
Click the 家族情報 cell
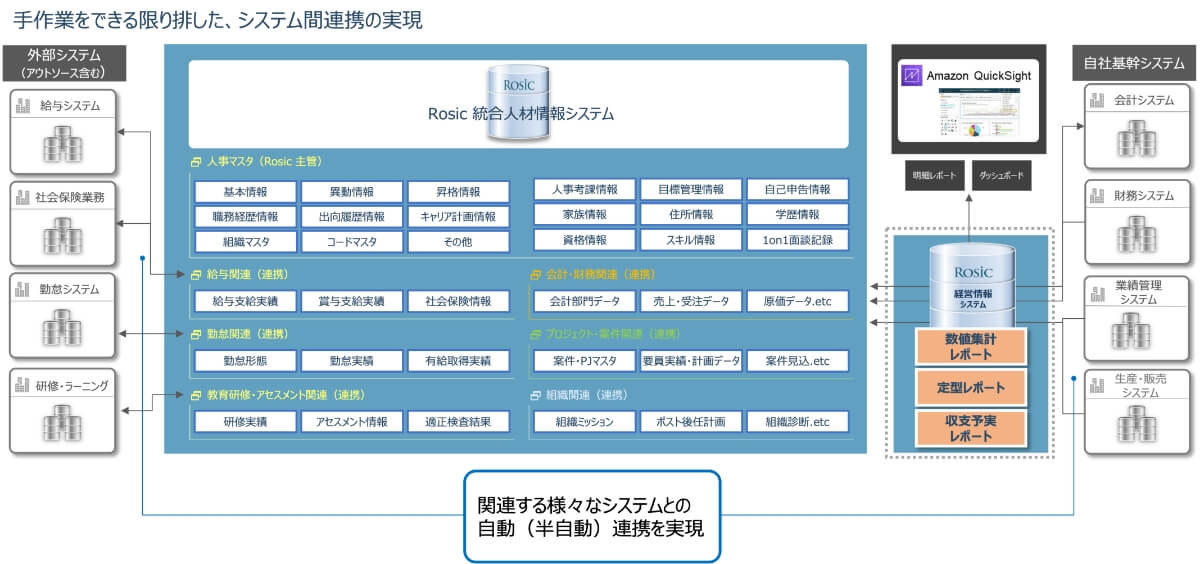tap(584, 214)
